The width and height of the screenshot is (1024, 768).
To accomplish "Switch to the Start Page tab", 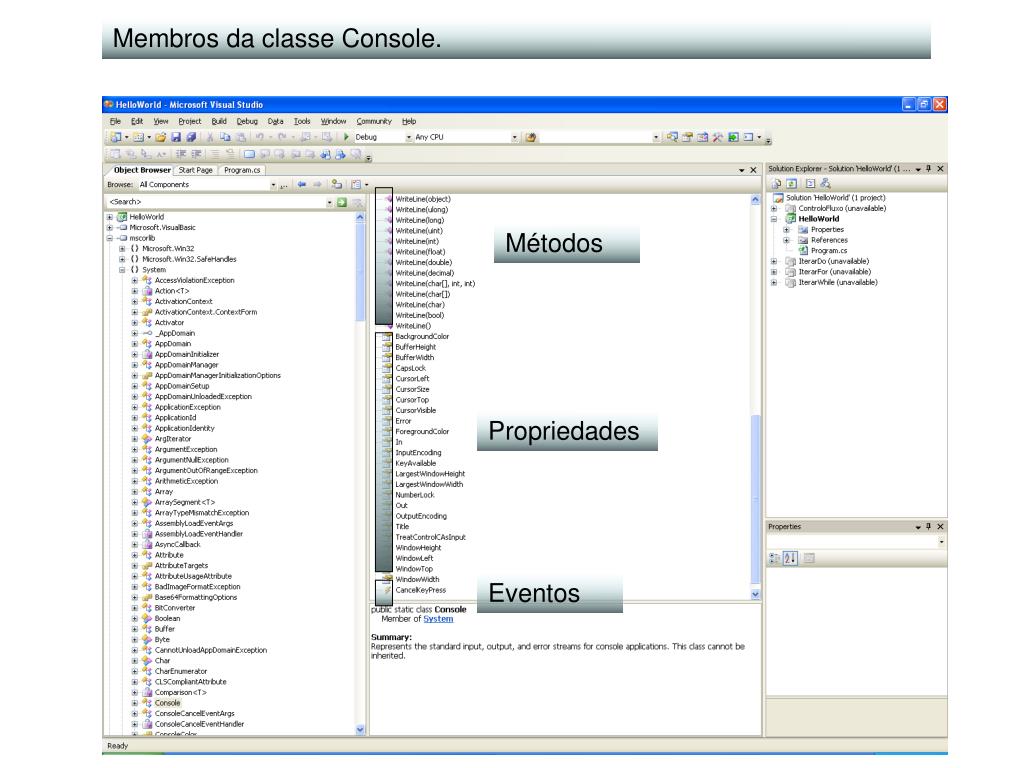I will pos(195,170).
